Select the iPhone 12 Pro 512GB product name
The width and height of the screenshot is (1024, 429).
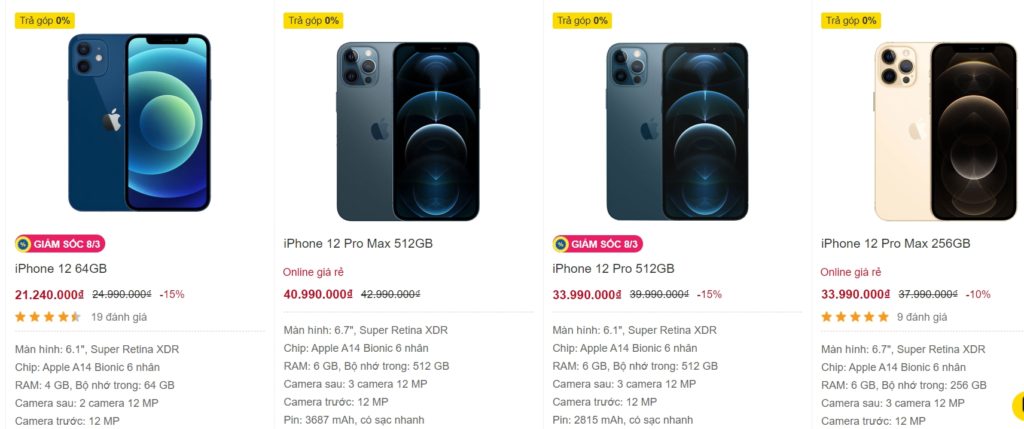613,269
